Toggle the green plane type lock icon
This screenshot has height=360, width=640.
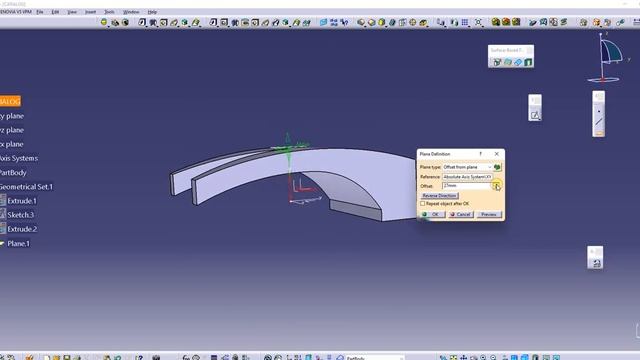click(497, 167)
